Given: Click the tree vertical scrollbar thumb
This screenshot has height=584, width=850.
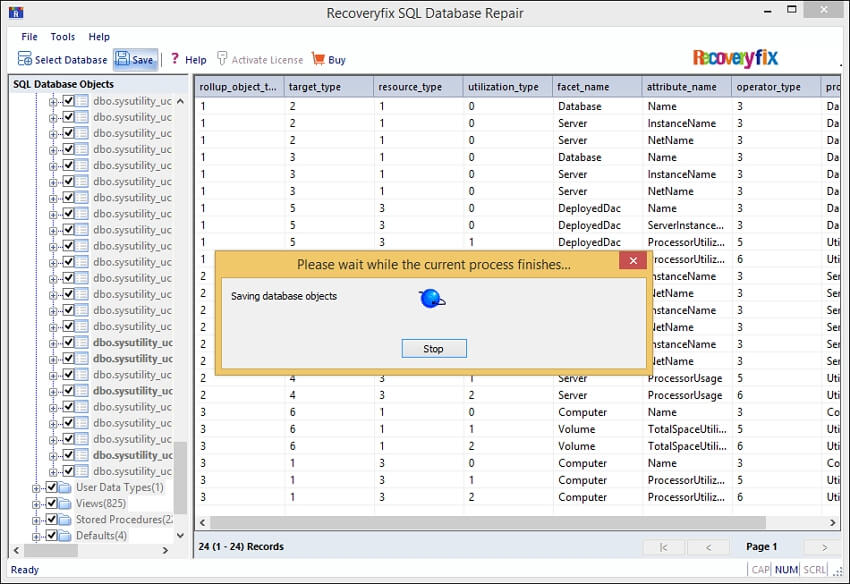Looking at the screenshot, I should click(181, 477).
